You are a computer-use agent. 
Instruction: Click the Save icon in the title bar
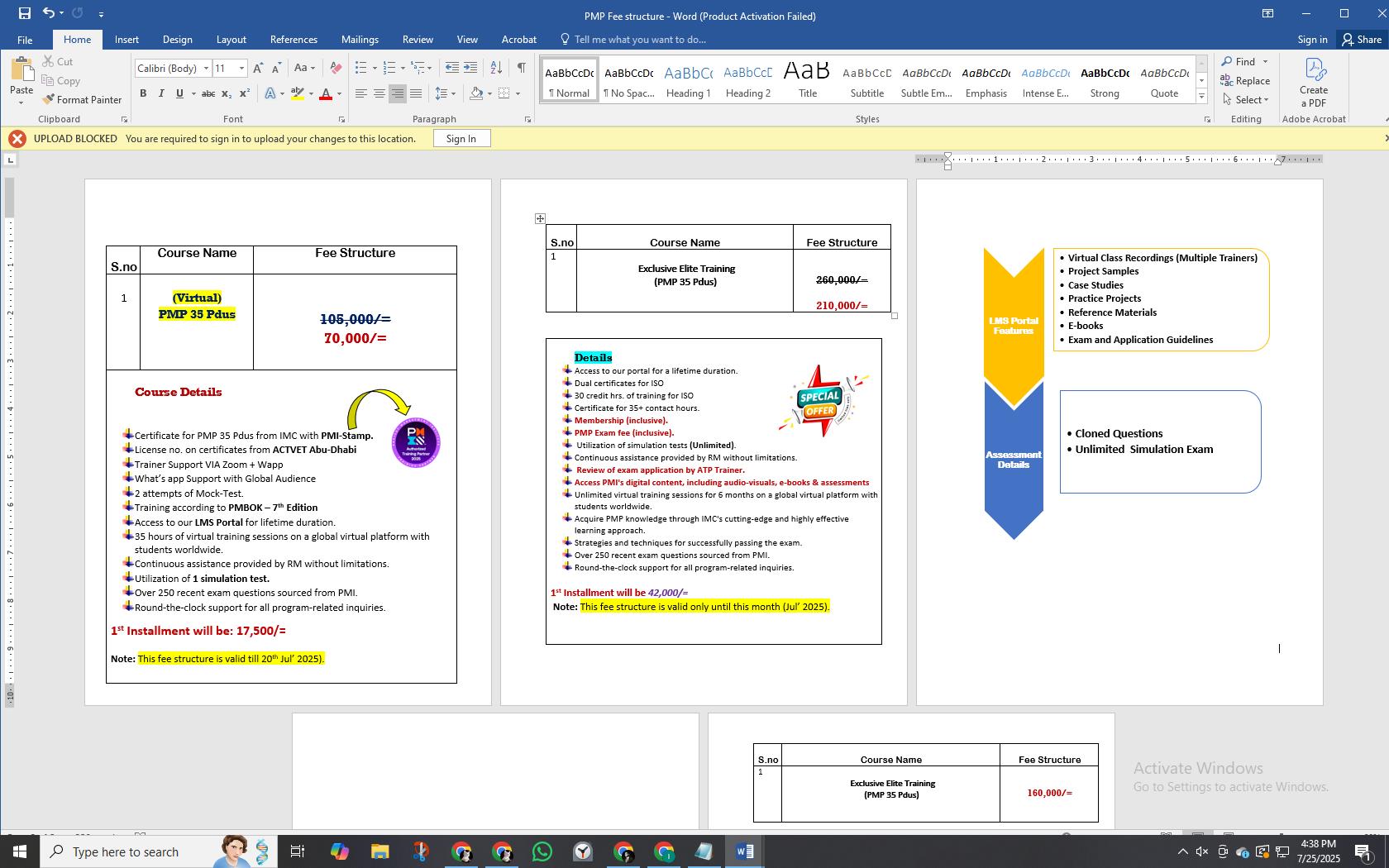[x=24, y=13]
